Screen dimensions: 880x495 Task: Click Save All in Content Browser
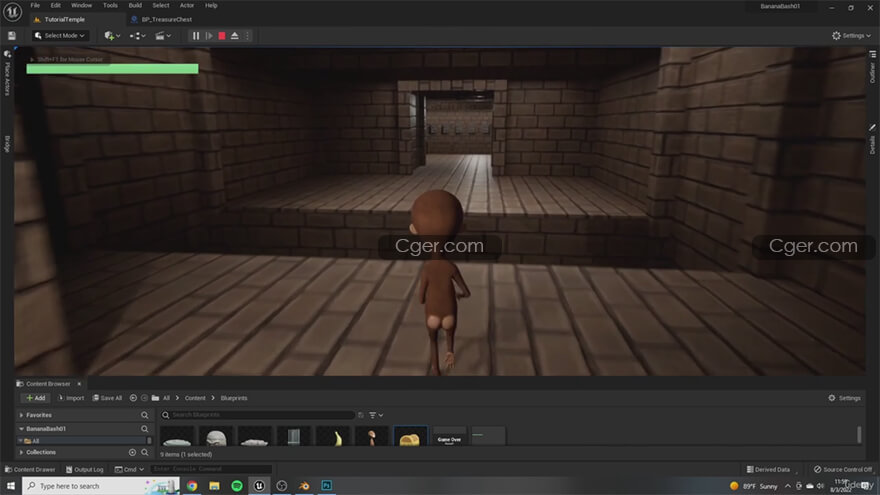[106, 398]
